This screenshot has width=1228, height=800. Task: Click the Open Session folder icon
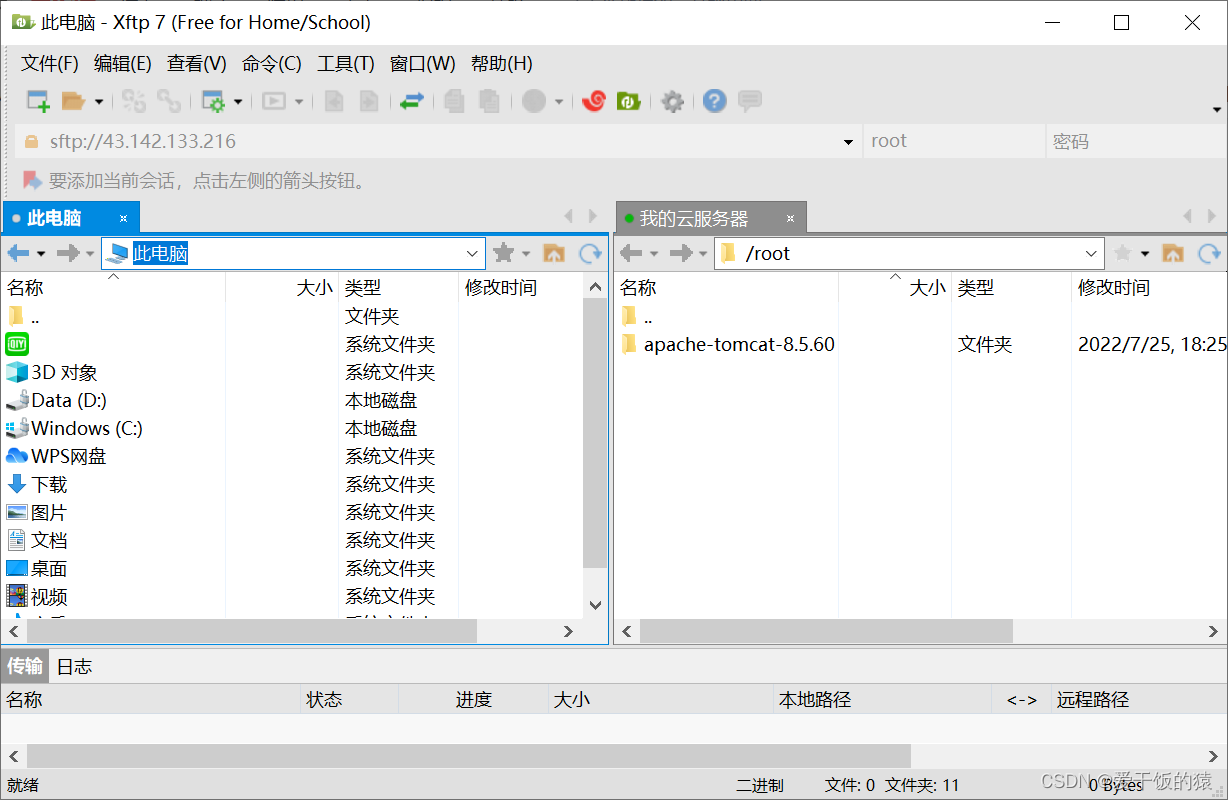tap(73, 101)
